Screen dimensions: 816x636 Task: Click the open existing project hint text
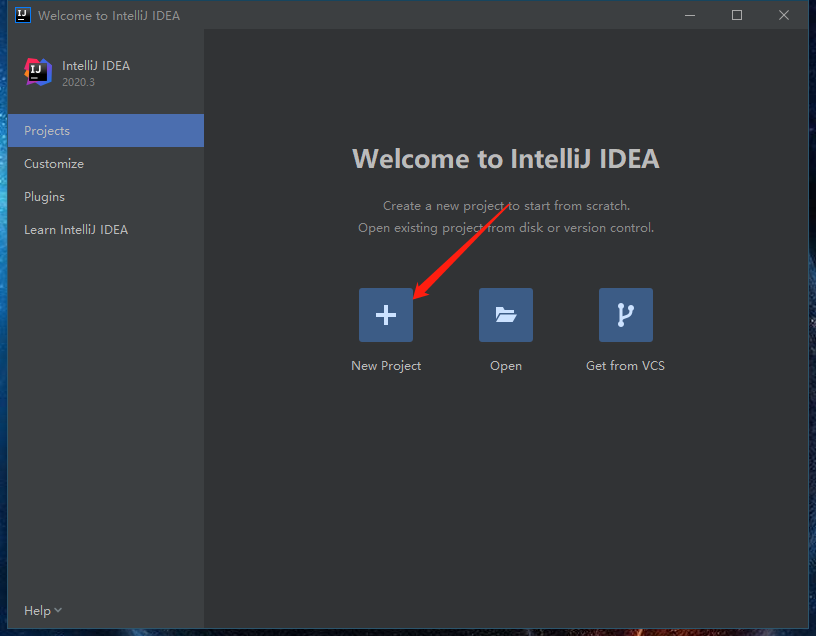click(505, 227)
